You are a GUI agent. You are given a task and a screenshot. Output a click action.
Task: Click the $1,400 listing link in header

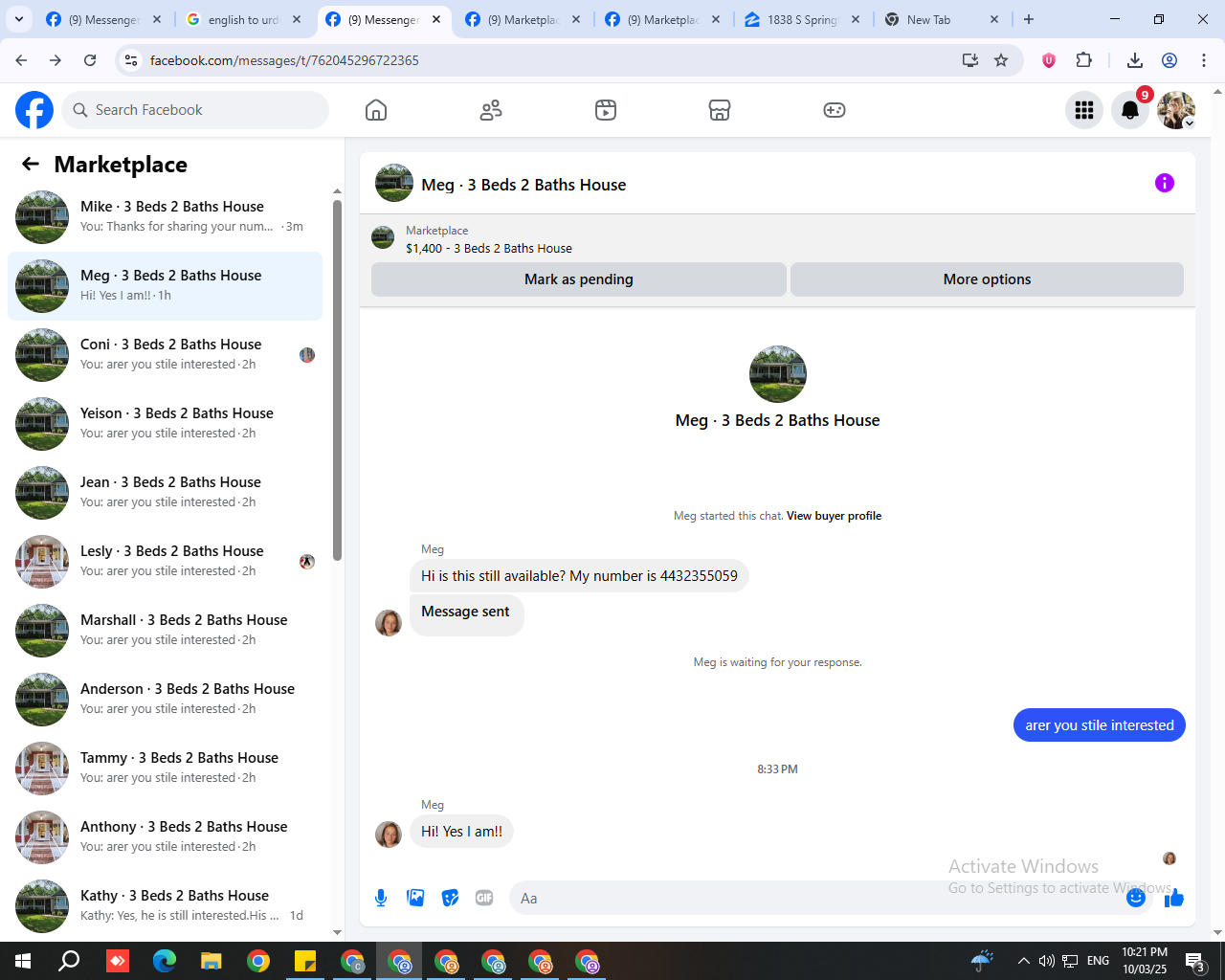(489, 249)
